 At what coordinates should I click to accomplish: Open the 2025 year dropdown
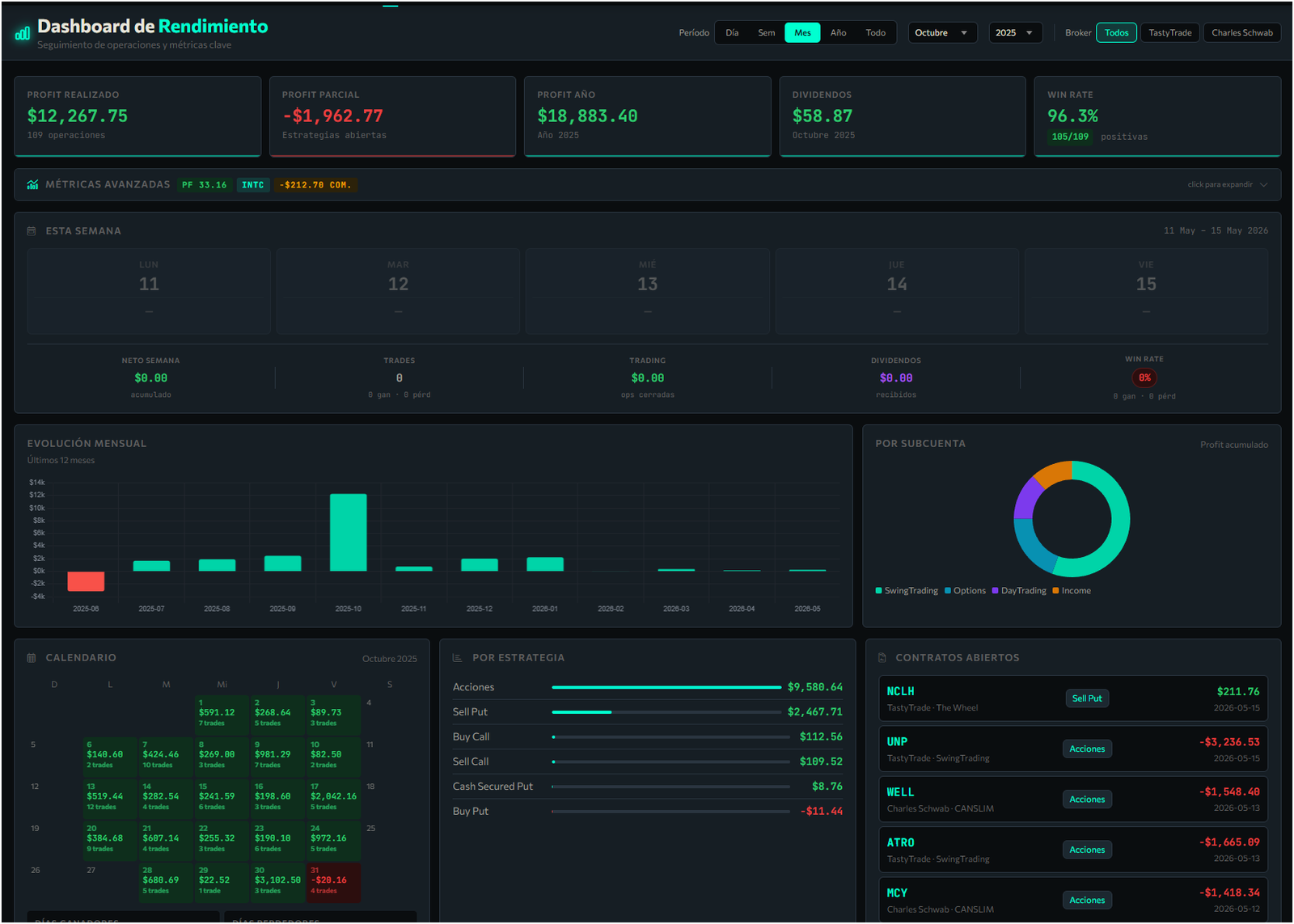[x=1015, y=33]
